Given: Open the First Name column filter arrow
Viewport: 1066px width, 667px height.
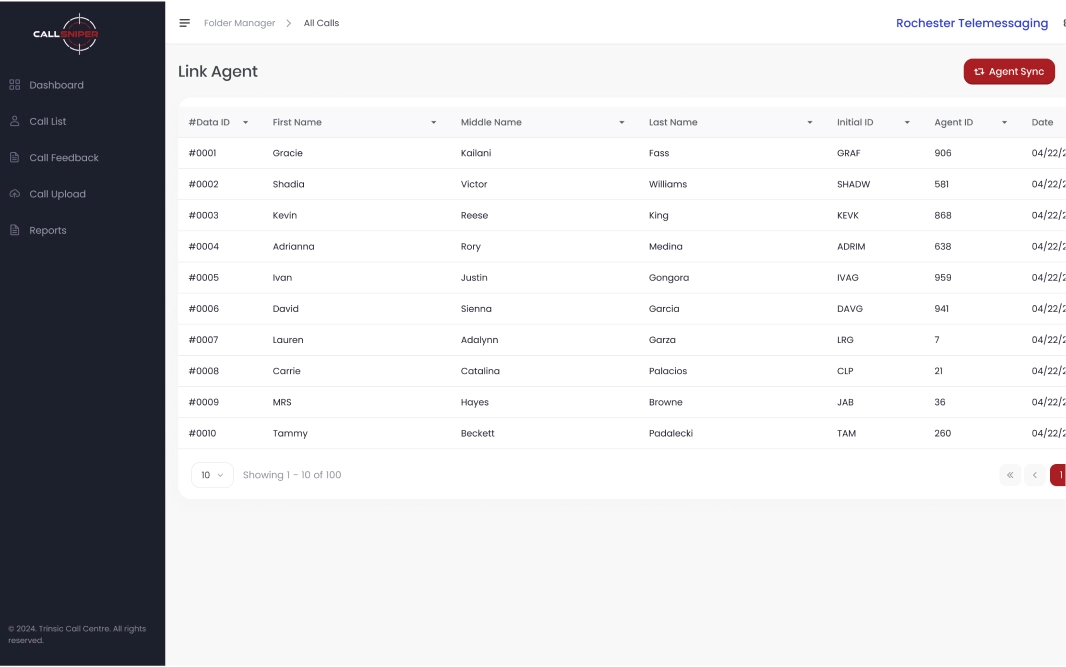Looking at the screenshot, I should coord(433,123).
